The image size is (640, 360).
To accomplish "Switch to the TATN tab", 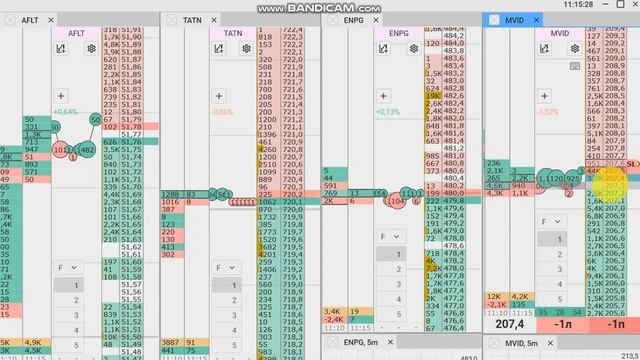I will pos(192,20).
